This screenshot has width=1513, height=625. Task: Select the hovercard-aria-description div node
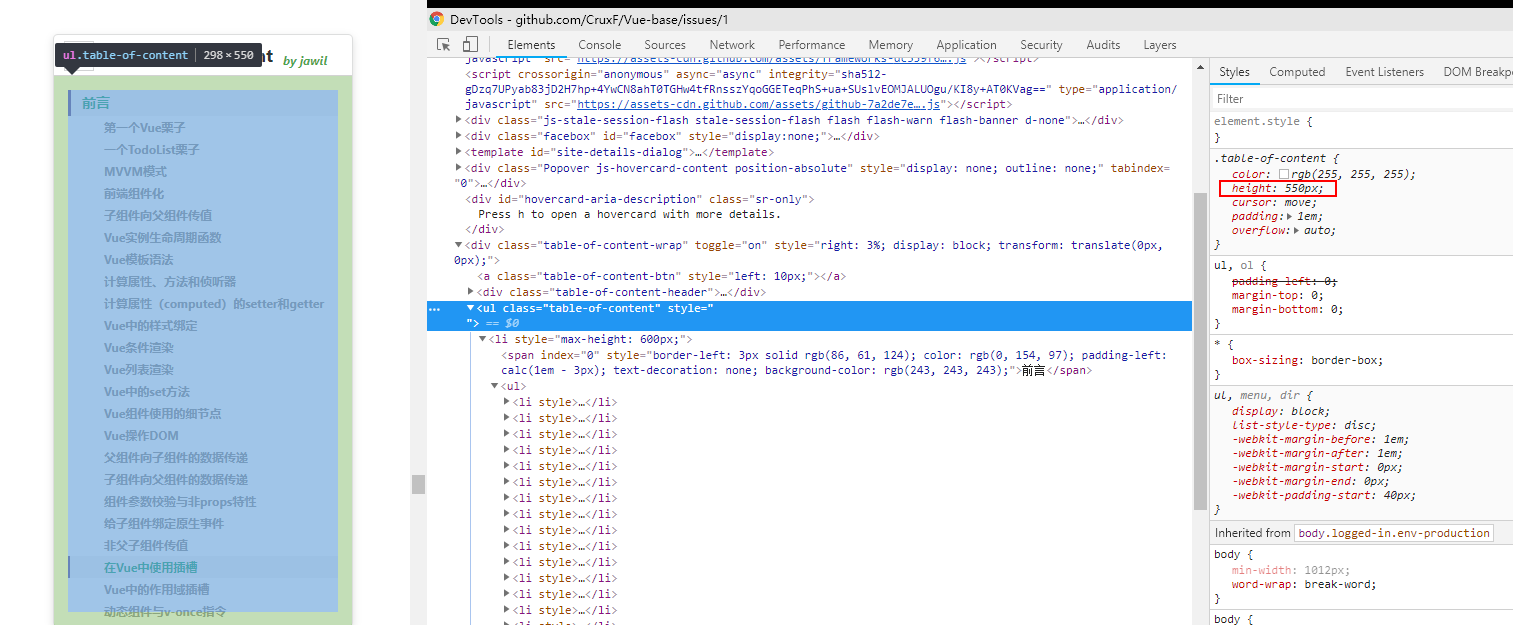640,199
